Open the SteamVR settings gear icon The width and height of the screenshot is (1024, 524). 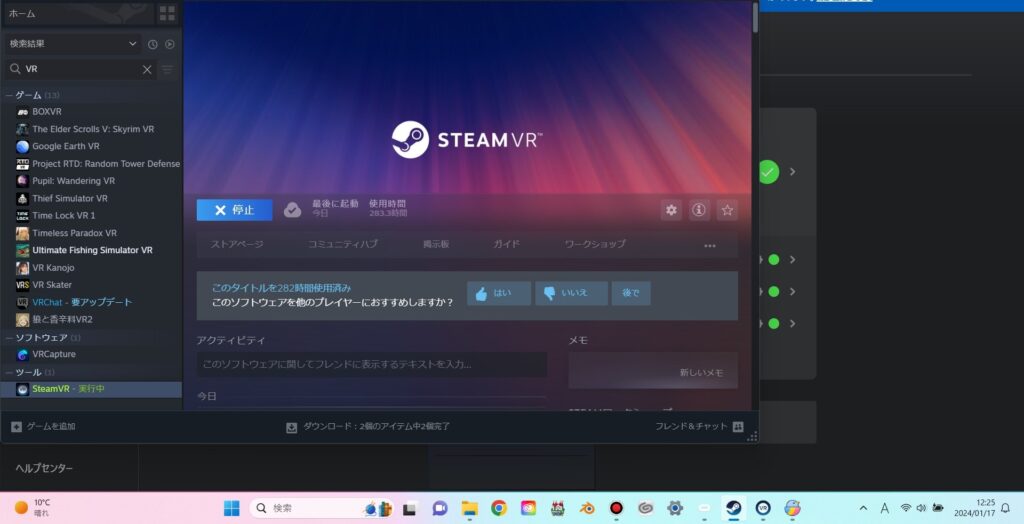tap(671, 210)
